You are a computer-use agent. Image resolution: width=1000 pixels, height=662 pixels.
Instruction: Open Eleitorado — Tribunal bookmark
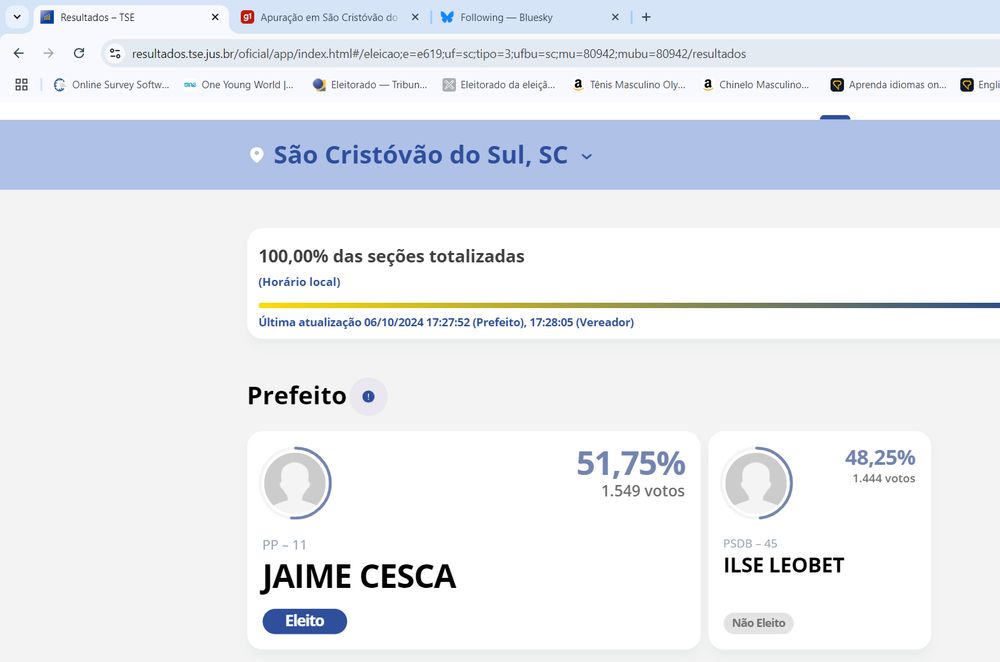click(x=370, y=85)
